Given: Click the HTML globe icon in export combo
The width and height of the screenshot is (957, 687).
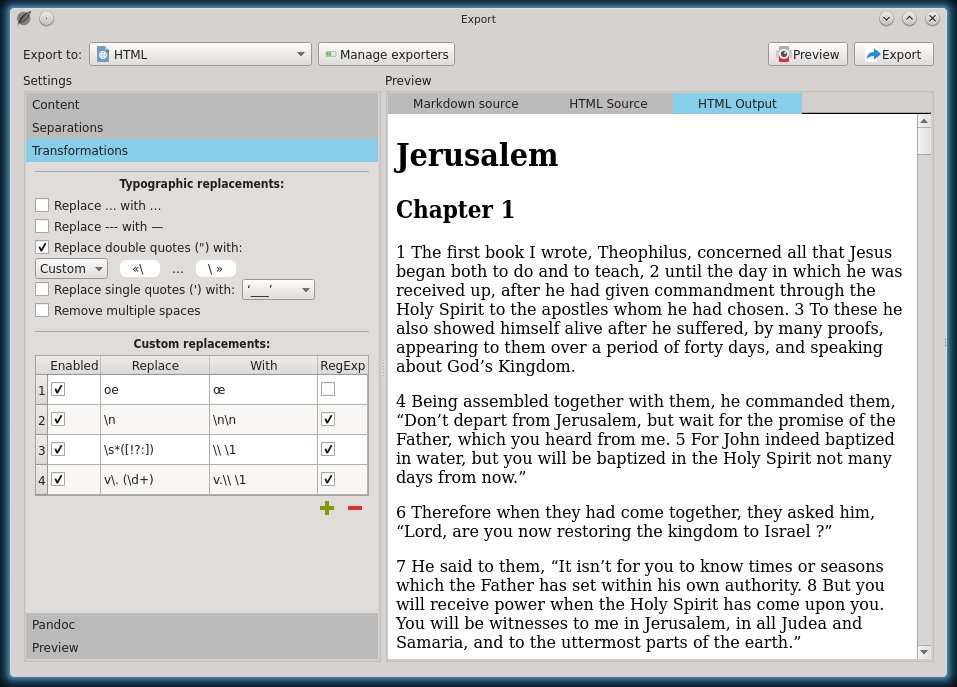Looking at the screenshot, I should (103, 54).
